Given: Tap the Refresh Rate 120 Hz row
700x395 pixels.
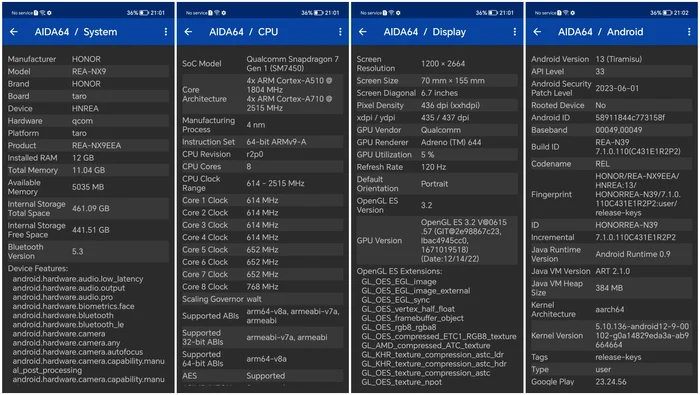Looking at the screenshot, I should tap(437, 167).
